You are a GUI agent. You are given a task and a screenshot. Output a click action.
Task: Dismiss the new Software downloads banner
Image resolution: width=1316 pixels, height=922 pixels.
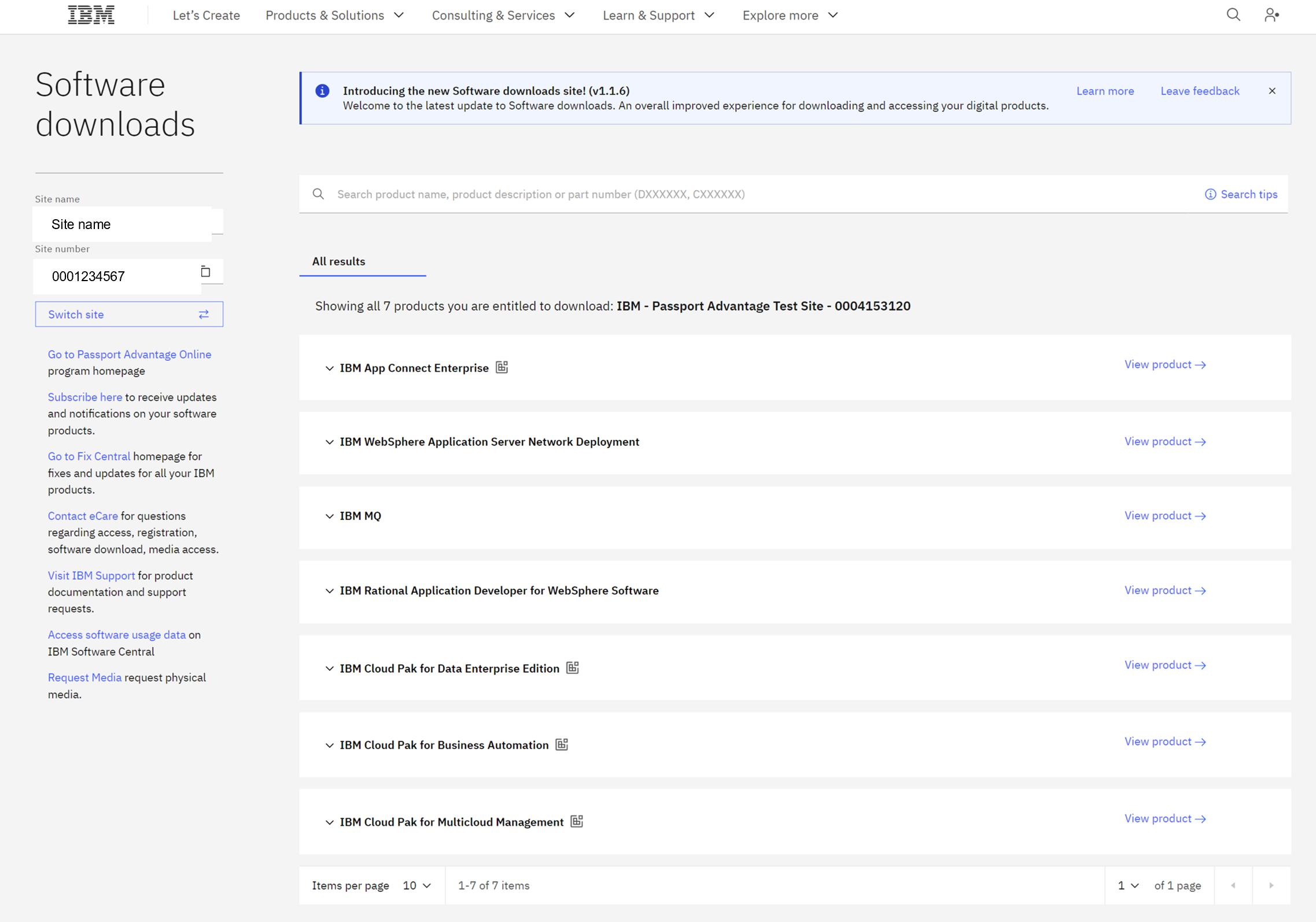pyautogui.click(x=1272, y=91)
